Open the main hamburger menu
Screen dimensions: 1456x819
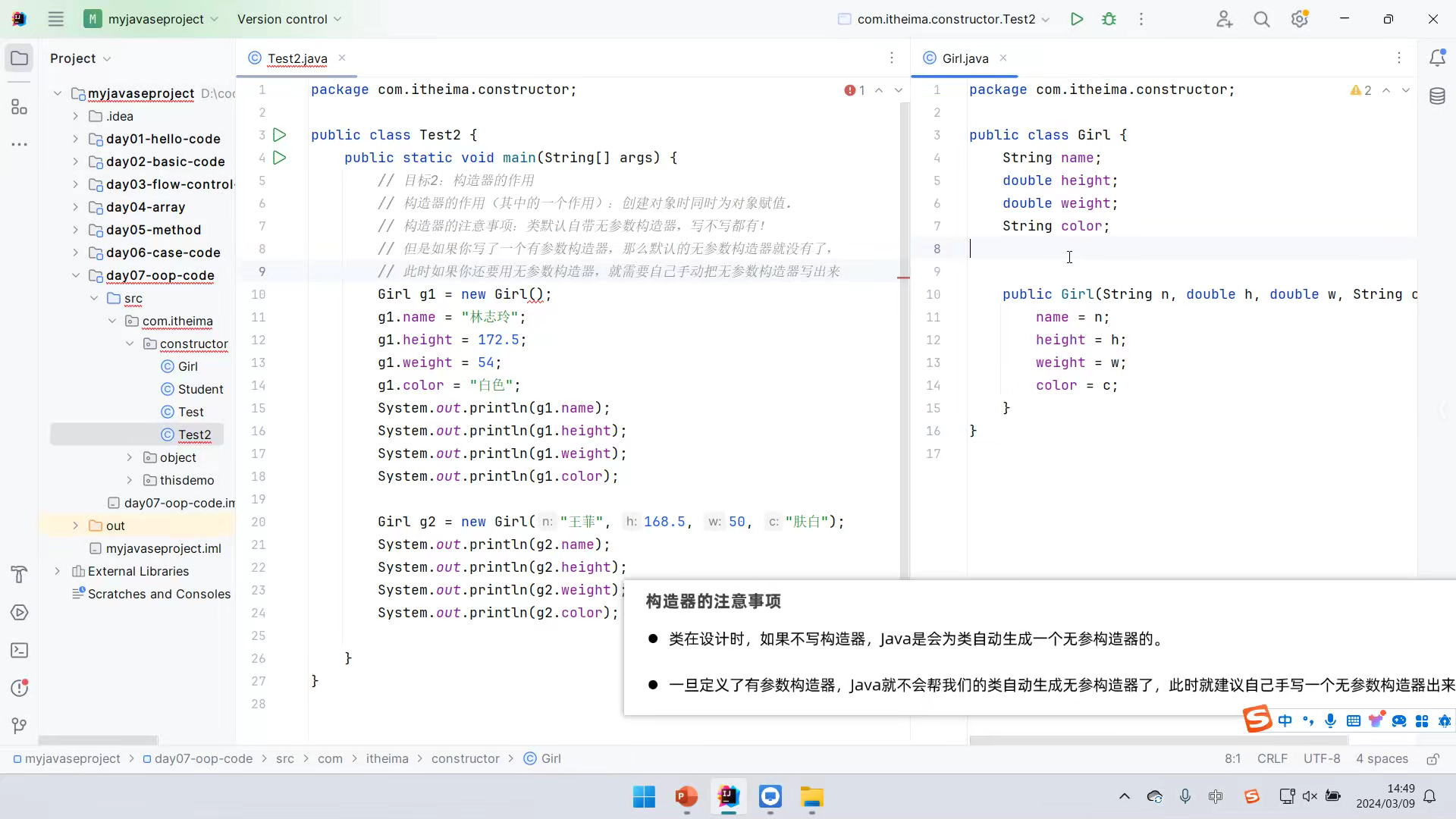tap(55, 20)
